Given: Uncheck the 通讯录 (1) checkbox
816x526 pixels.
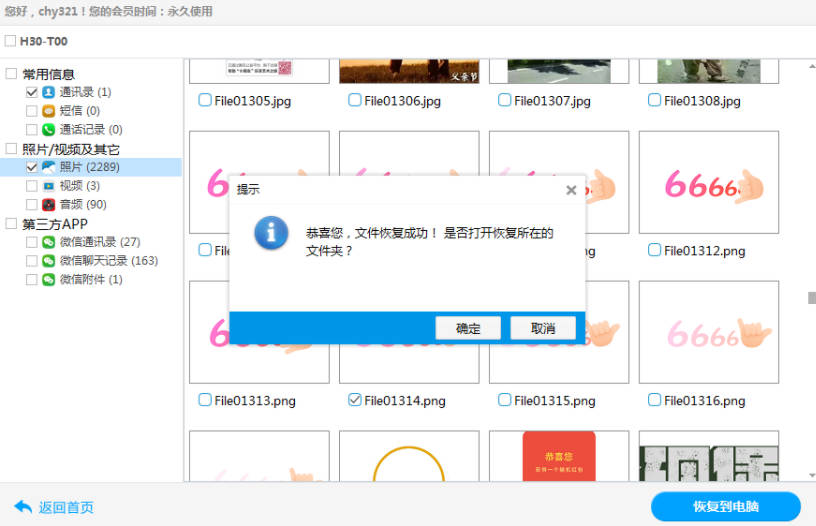Looking at the screenshot, I should 32,92.
